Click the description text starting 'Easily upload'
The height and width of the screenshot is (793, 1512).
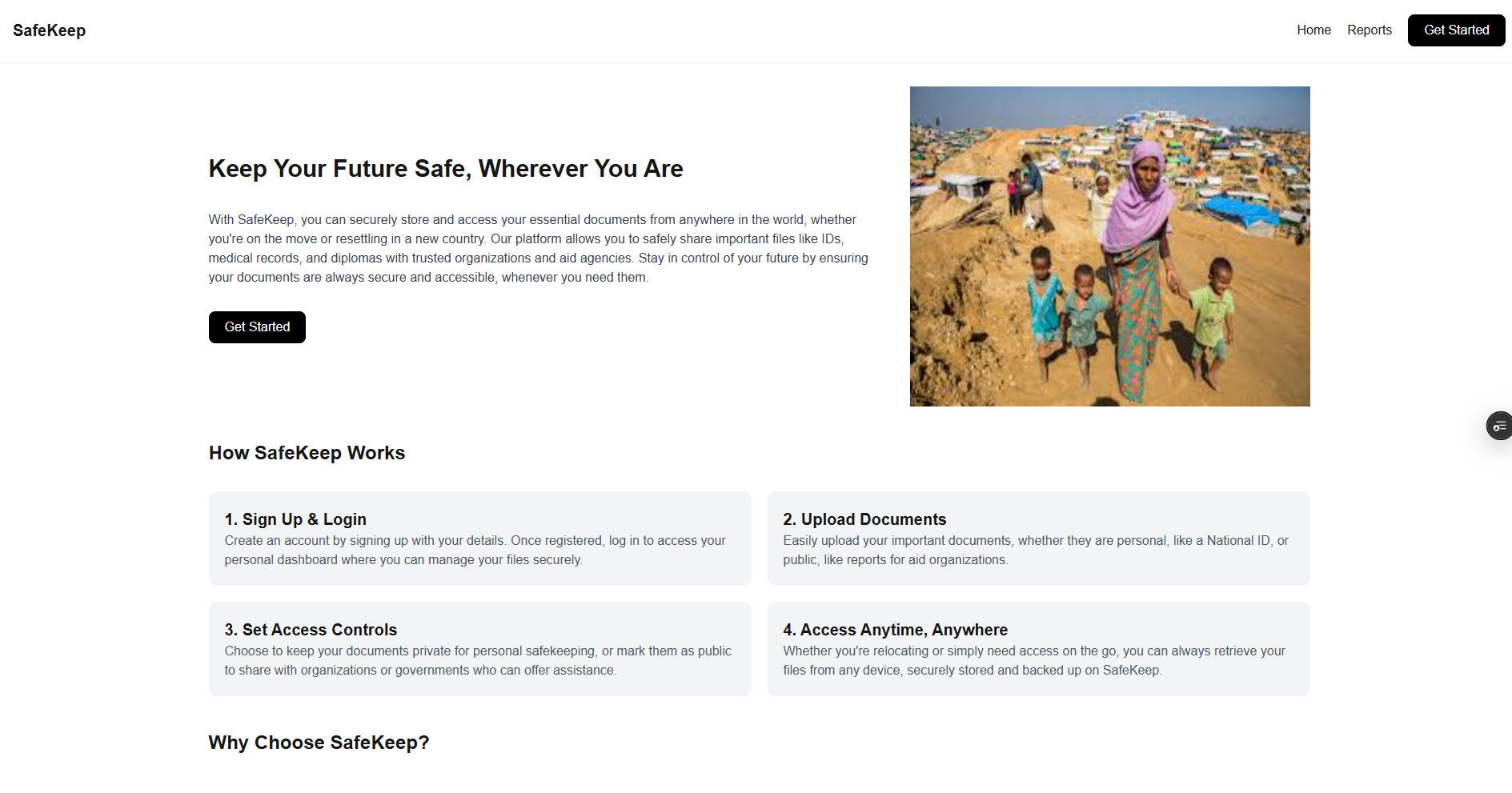[x=1035, y=551]
